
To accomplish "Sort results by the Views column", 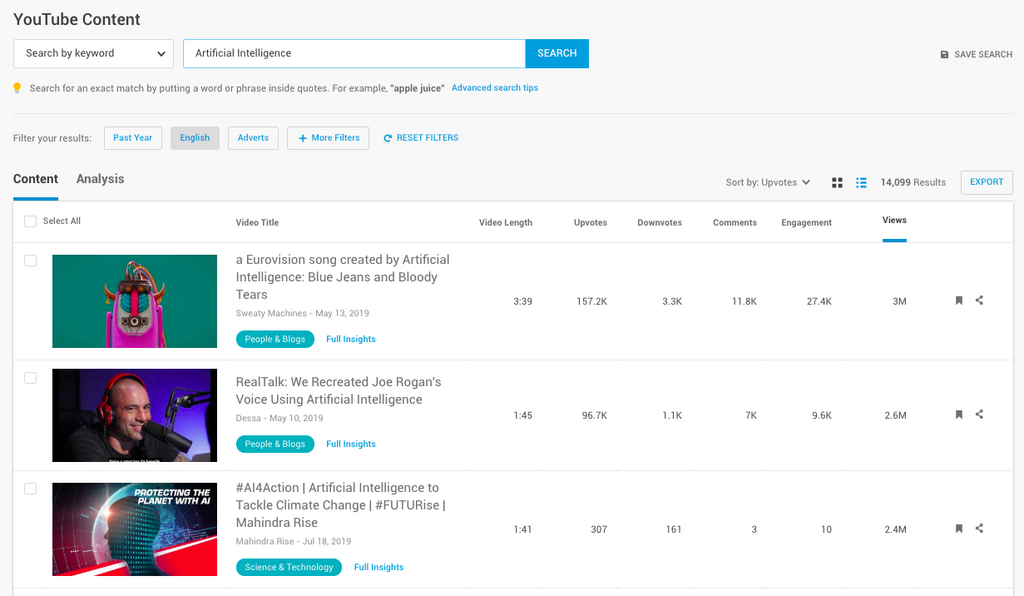I will pos(894,220).
